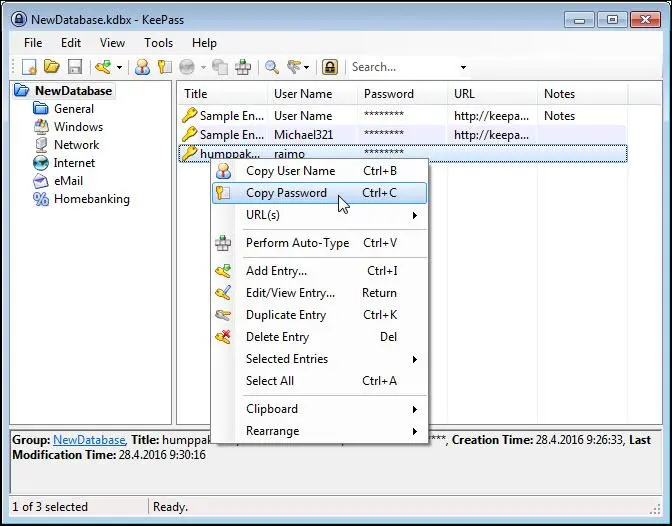
Task: Expand the Selected Entries submenu
Action: point(320,359)
